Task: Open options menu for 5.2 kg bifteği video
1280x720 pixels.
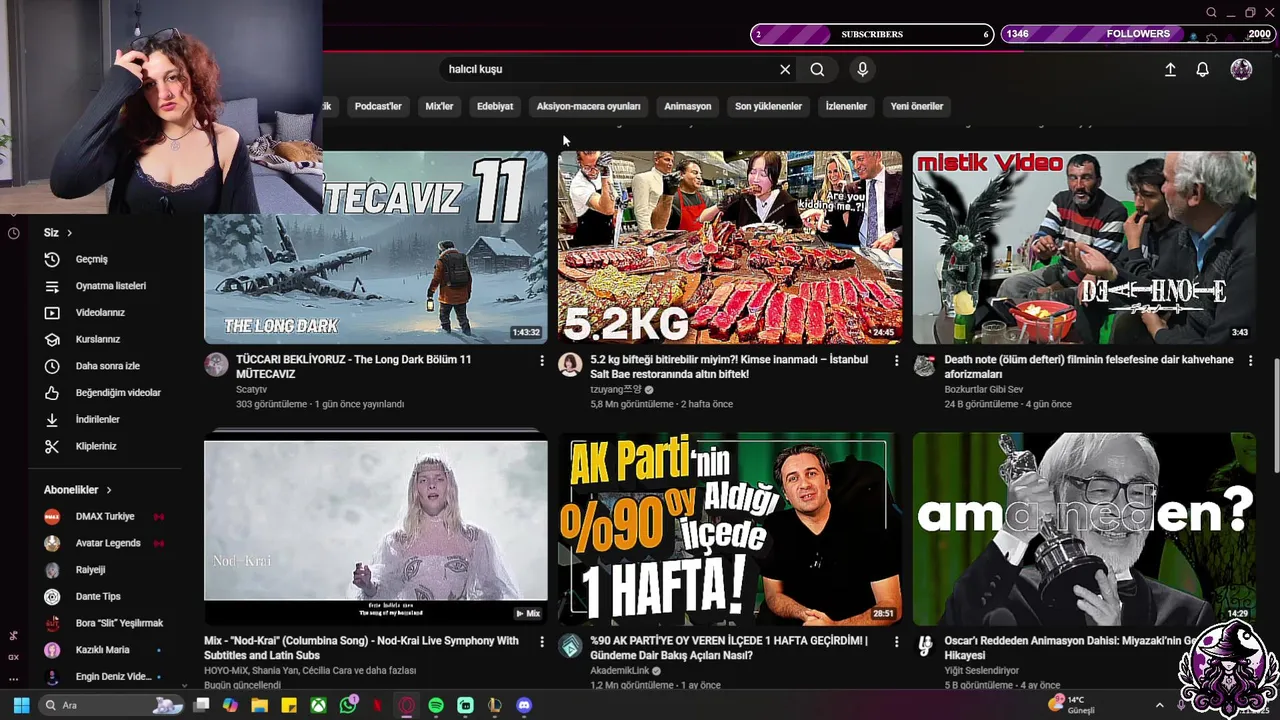Action: point(896,360)
